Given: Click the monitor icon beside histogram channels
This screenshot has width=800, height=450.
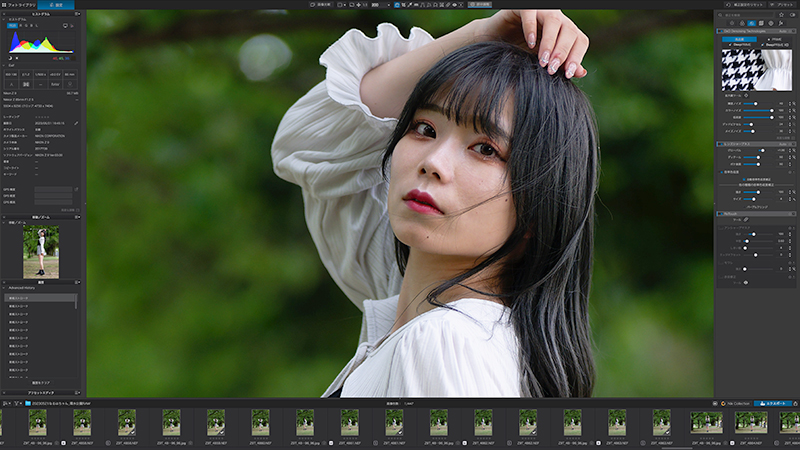Looking at the screenshot, I should coord(65,26).
